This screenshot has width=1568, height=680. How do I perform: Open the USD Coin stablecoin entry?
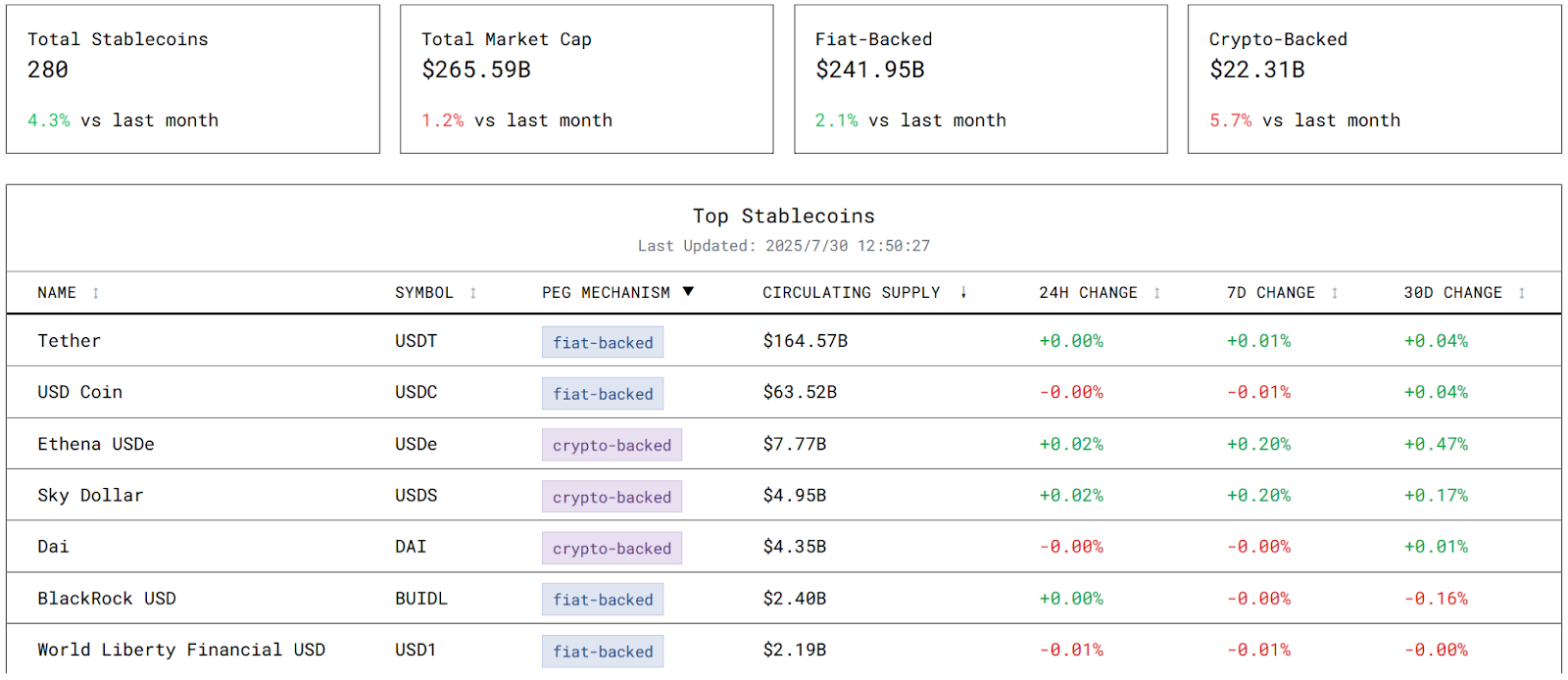tap(80, 392)
